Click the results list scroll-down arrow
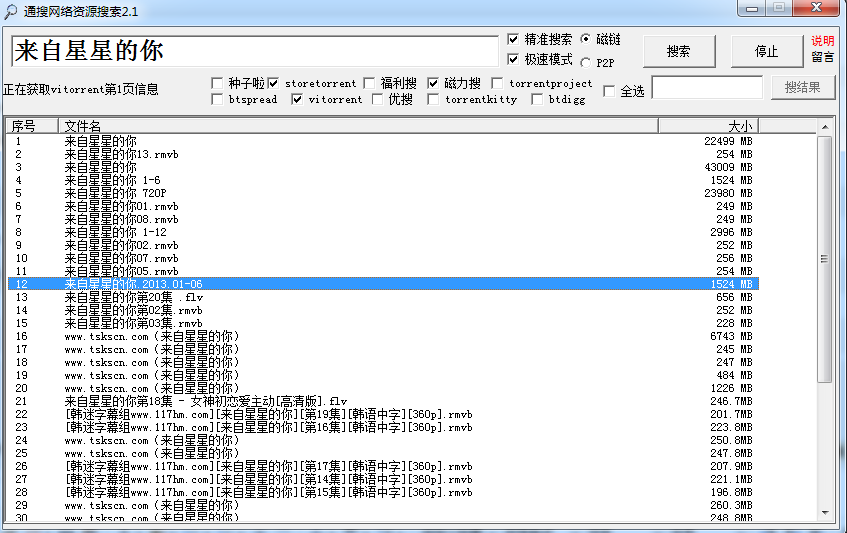Screen dimensions: 847x533 pos(825,513)
